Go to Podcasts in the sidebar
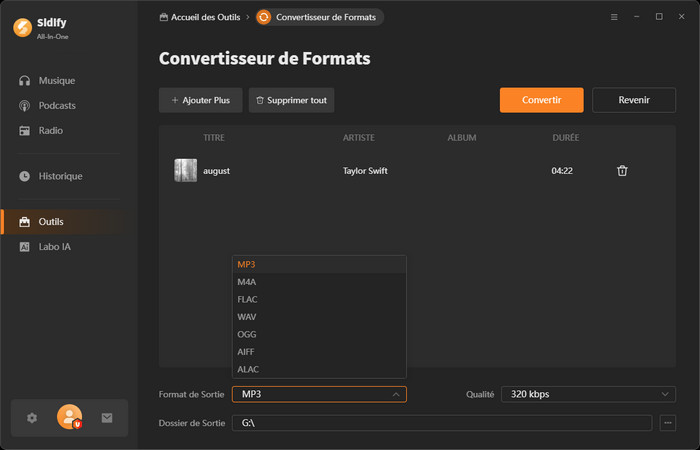Viewport: 700px width, 450px height. 57,106
